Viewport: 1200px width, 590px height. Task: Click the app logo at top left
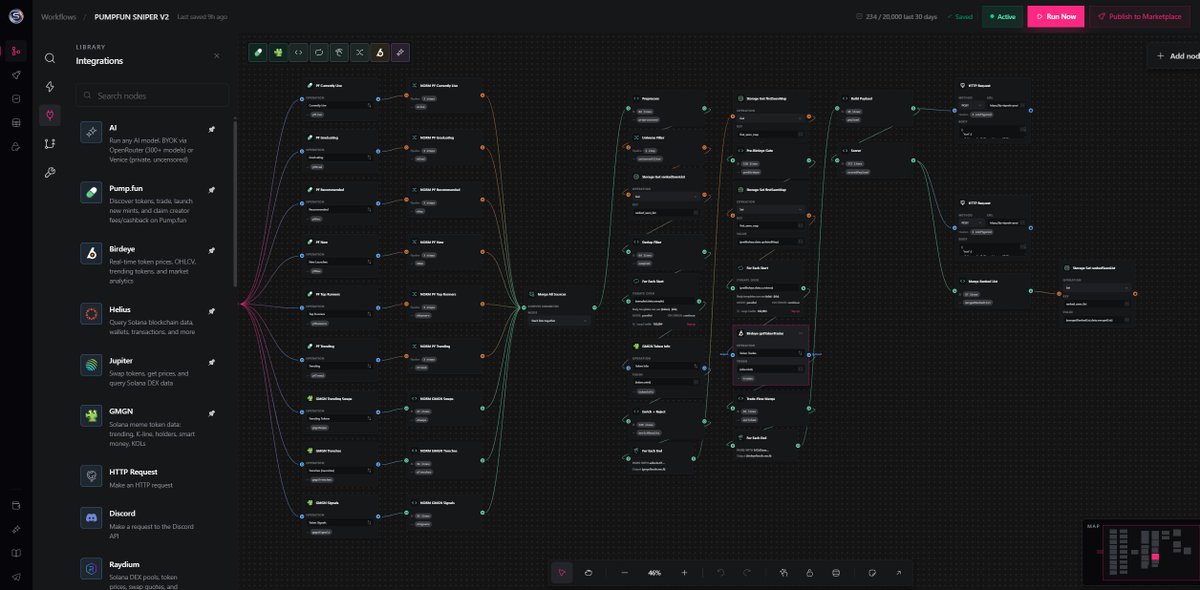[15, 16]
